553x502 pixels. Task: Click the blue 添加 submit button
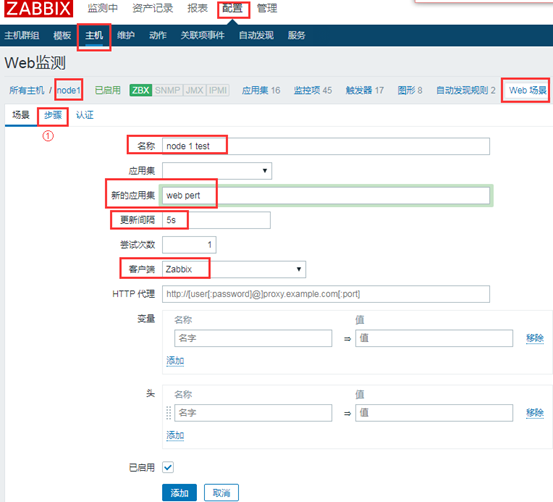[x=179, y=492]
